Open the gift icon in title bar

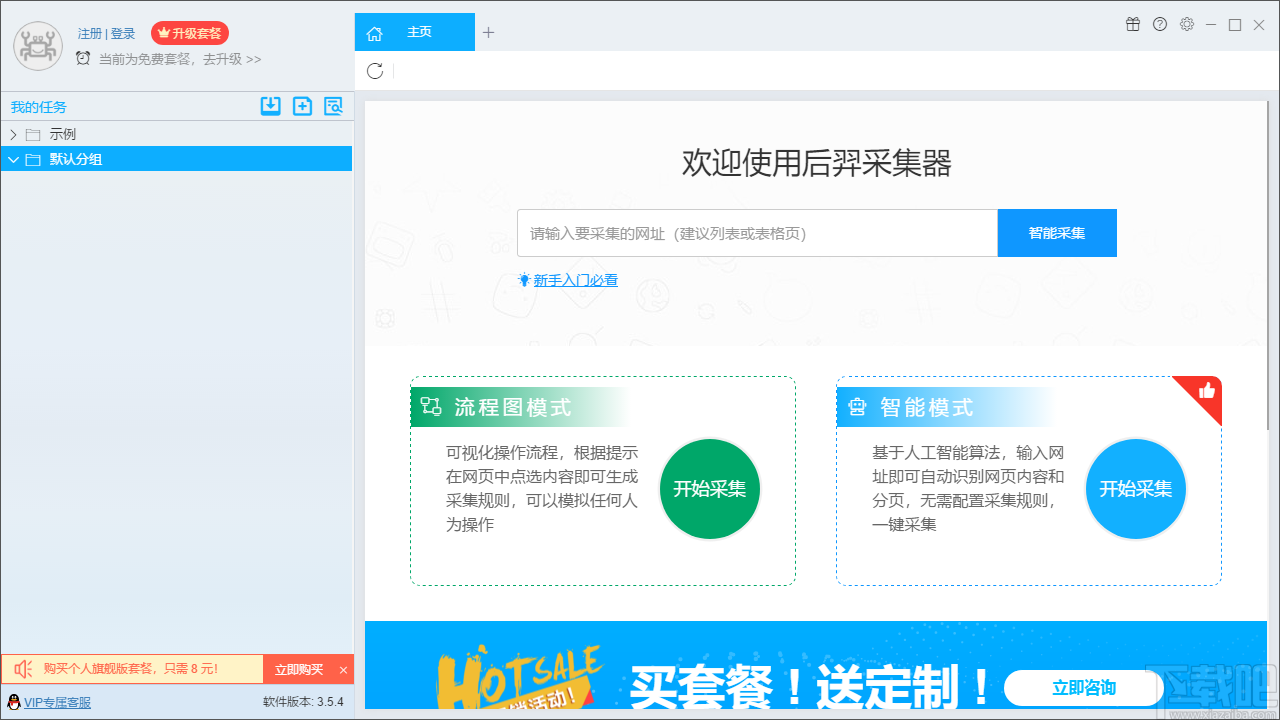tap(1133, 24)
